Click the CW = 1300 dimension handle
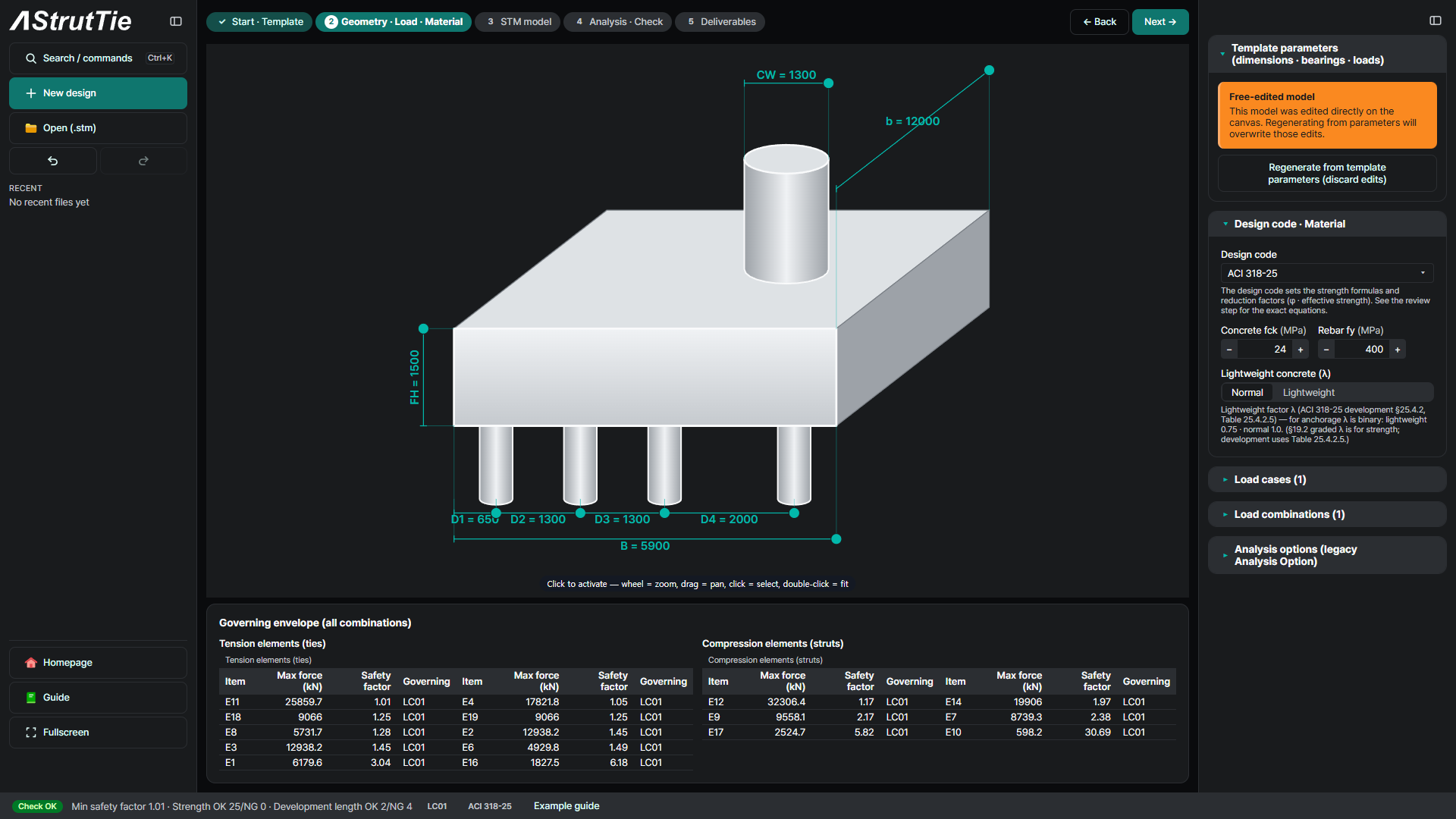This screenshot has height=819, width=1456. [829, 83]
